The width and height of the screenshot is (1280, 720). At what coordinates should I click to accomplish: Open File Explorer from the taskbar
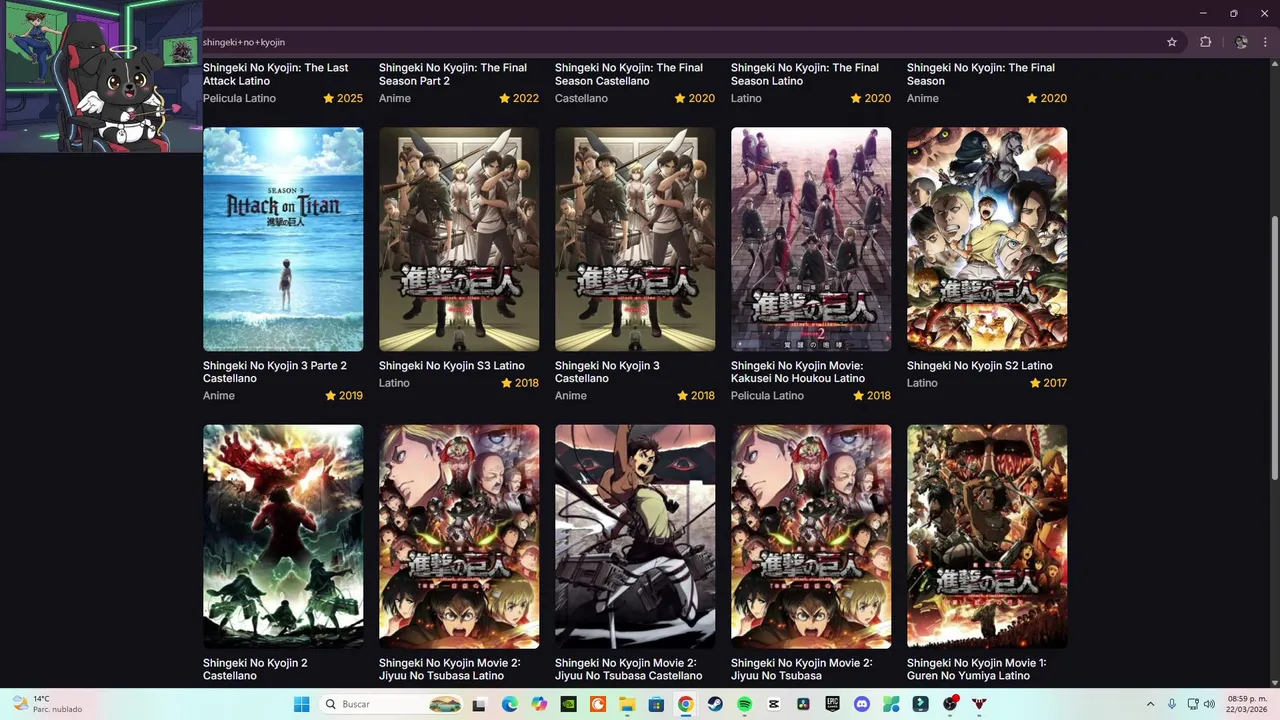627,704
